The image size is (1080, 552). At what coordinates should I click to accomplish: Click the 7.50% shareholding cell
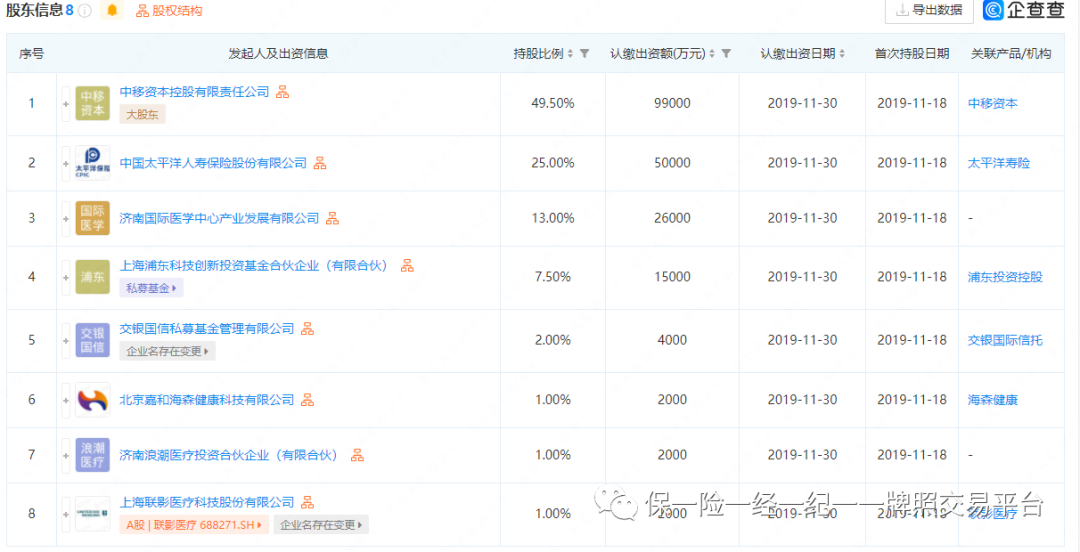coord(552,277)
